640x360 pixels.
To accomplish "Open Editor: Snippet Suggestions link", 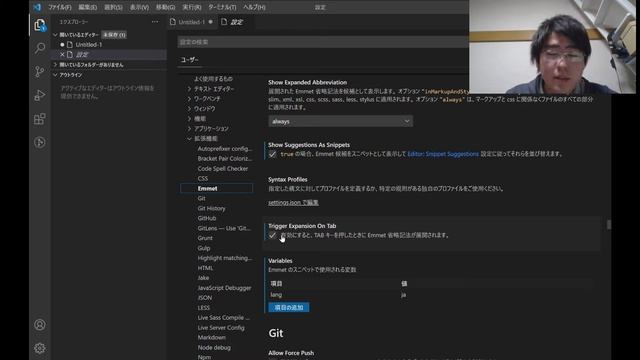I will click(443, 154).
